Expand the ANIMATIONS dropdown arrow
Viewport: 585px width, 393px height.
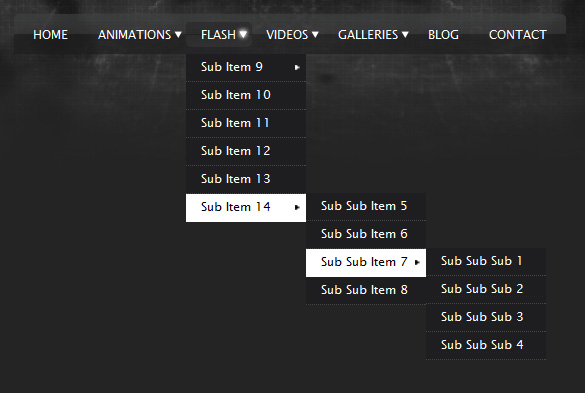[x=178, y=35]
